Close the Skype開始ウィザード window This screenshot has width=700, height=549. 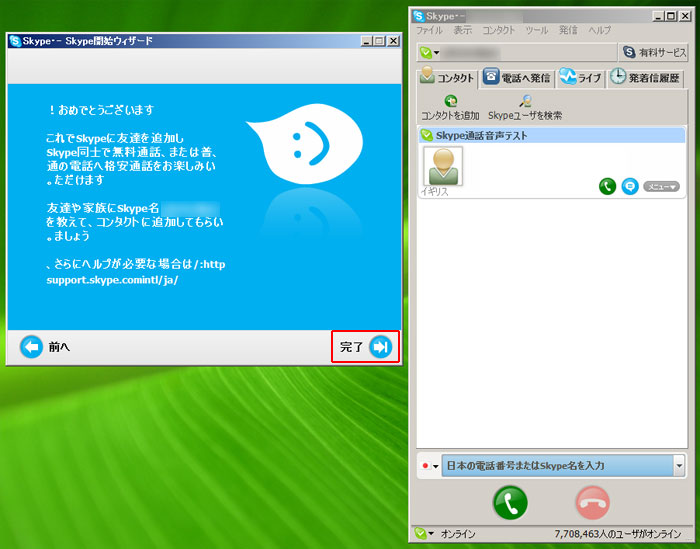393,41
